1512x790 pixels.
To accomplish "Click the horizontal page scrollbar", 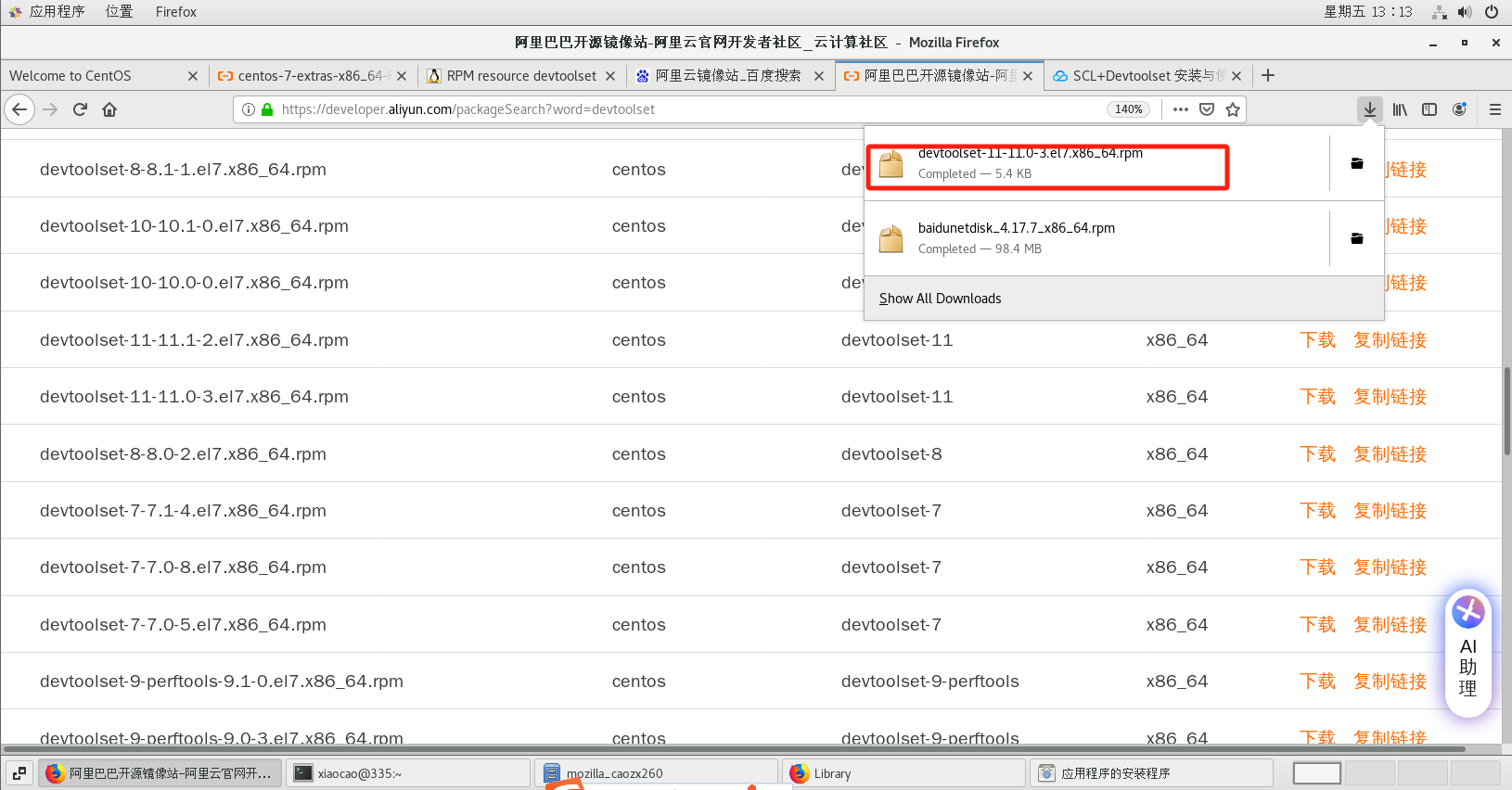I will pyautogui.click(x=735, y=749).
